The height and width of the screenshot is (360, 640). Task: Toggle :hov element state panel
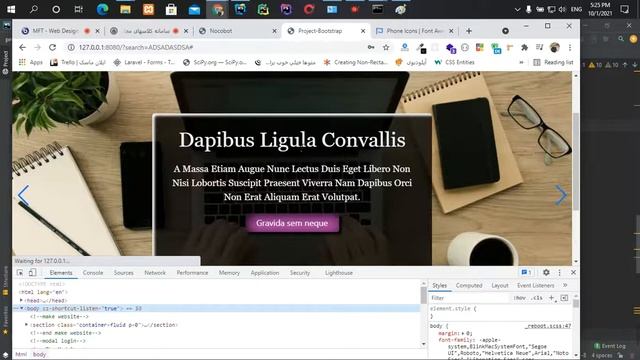tap(520, 298)
